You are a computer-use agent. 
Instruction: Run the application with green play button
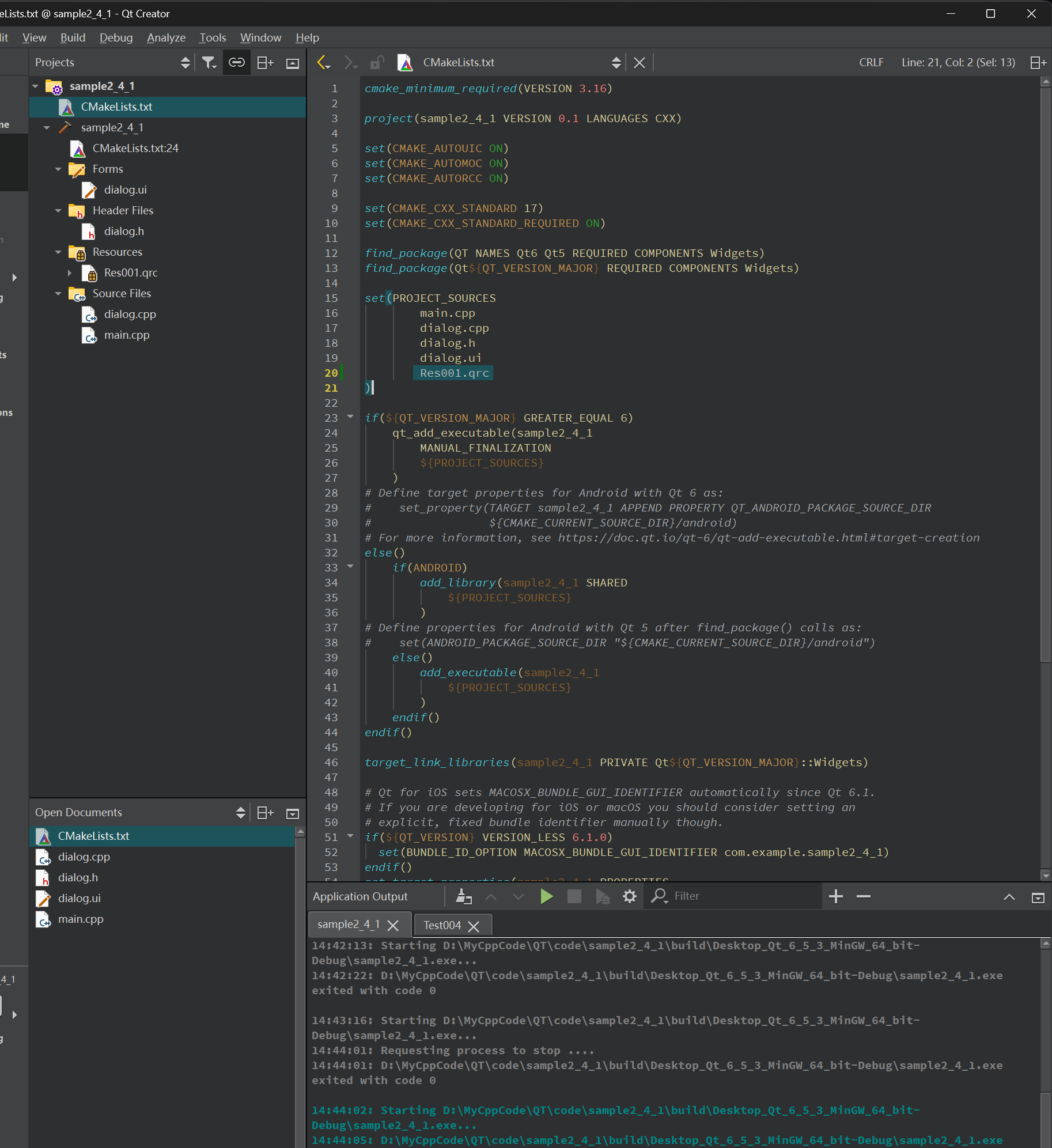click(546, 896)
